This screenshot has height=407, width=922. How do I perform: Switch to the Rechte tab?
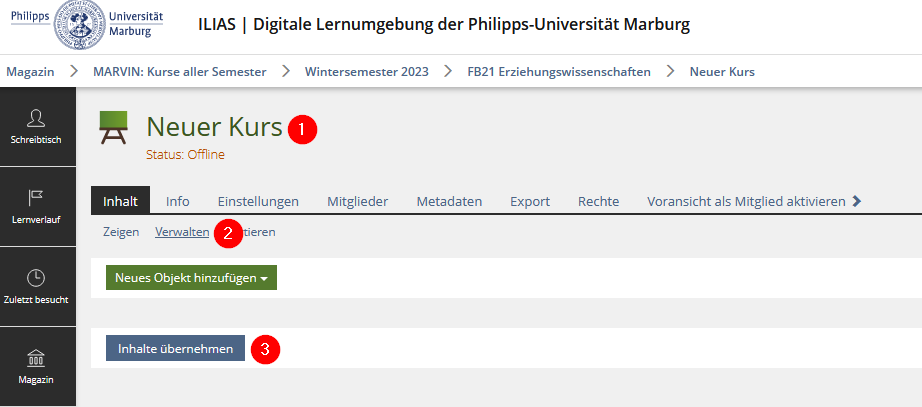tap(598, 201)
